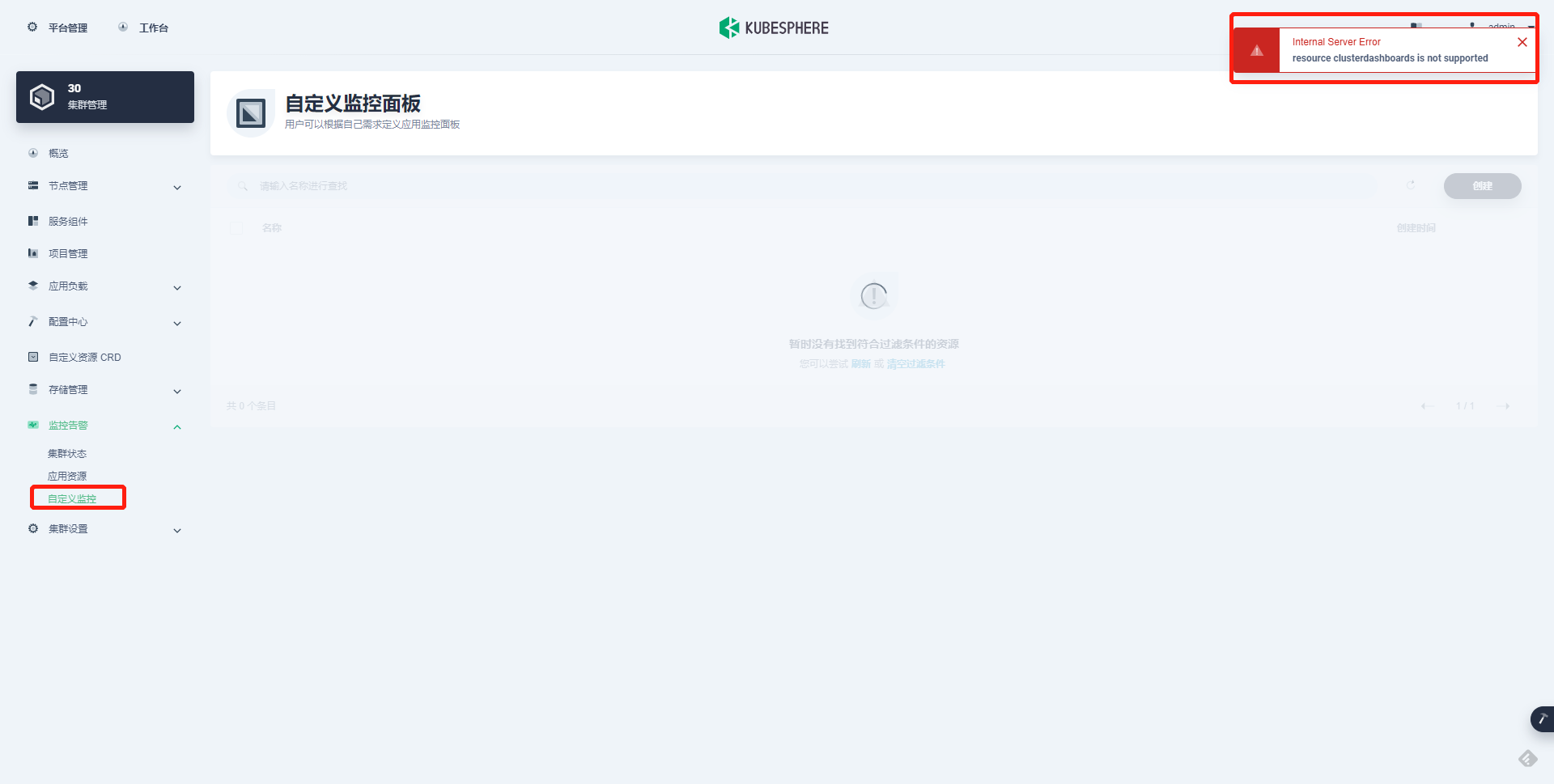Select 集群状态 under 监控告警
Viewport: 1554px width, 784px height.
point(67,454)
